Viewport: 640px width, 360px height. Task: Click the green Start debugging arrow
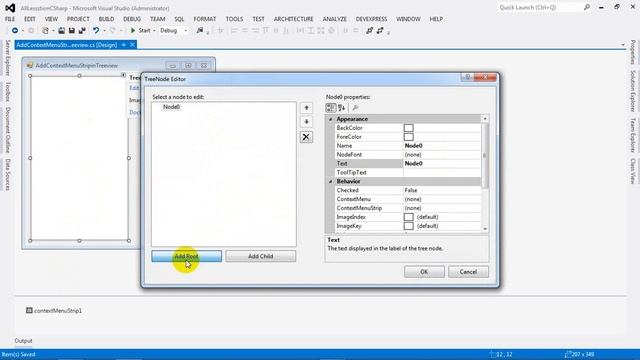(x=133, y=31)
